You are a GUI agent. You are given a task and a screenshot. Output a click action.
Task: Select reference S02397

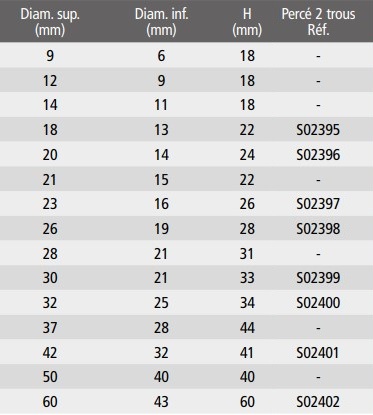point(318,204)
